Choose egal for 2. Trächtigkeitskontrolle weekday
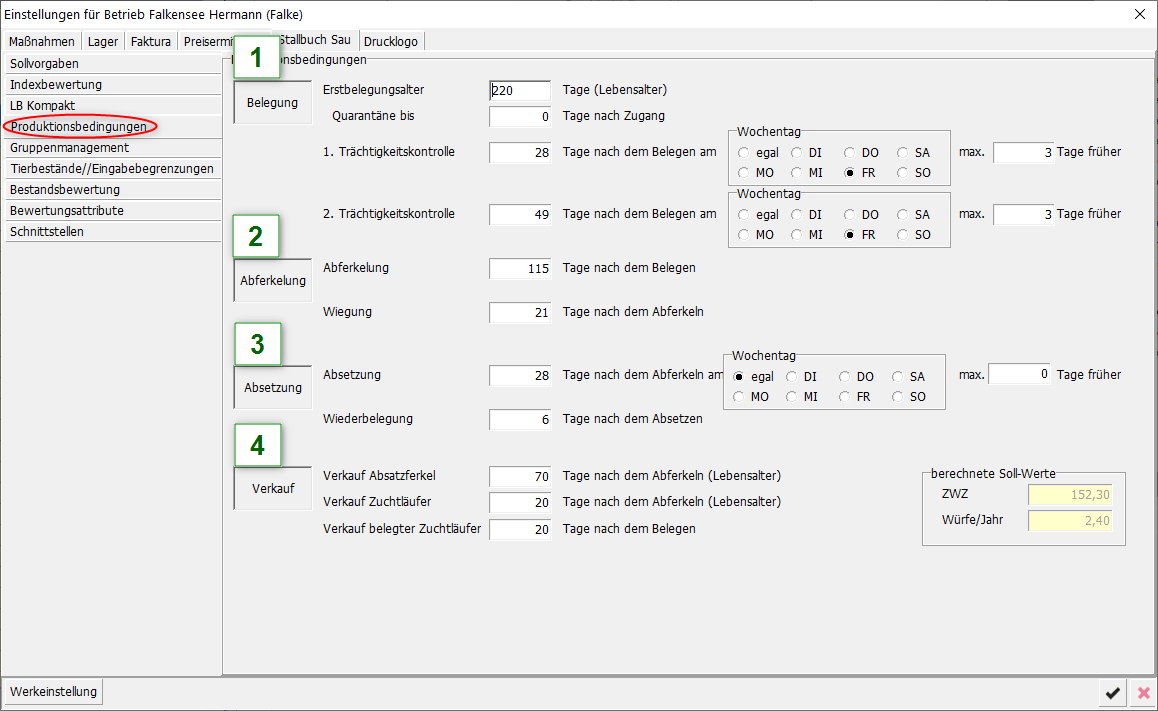Image resolution: width=1158 pixels, height=711 pixels. click(x=744, y=215)
